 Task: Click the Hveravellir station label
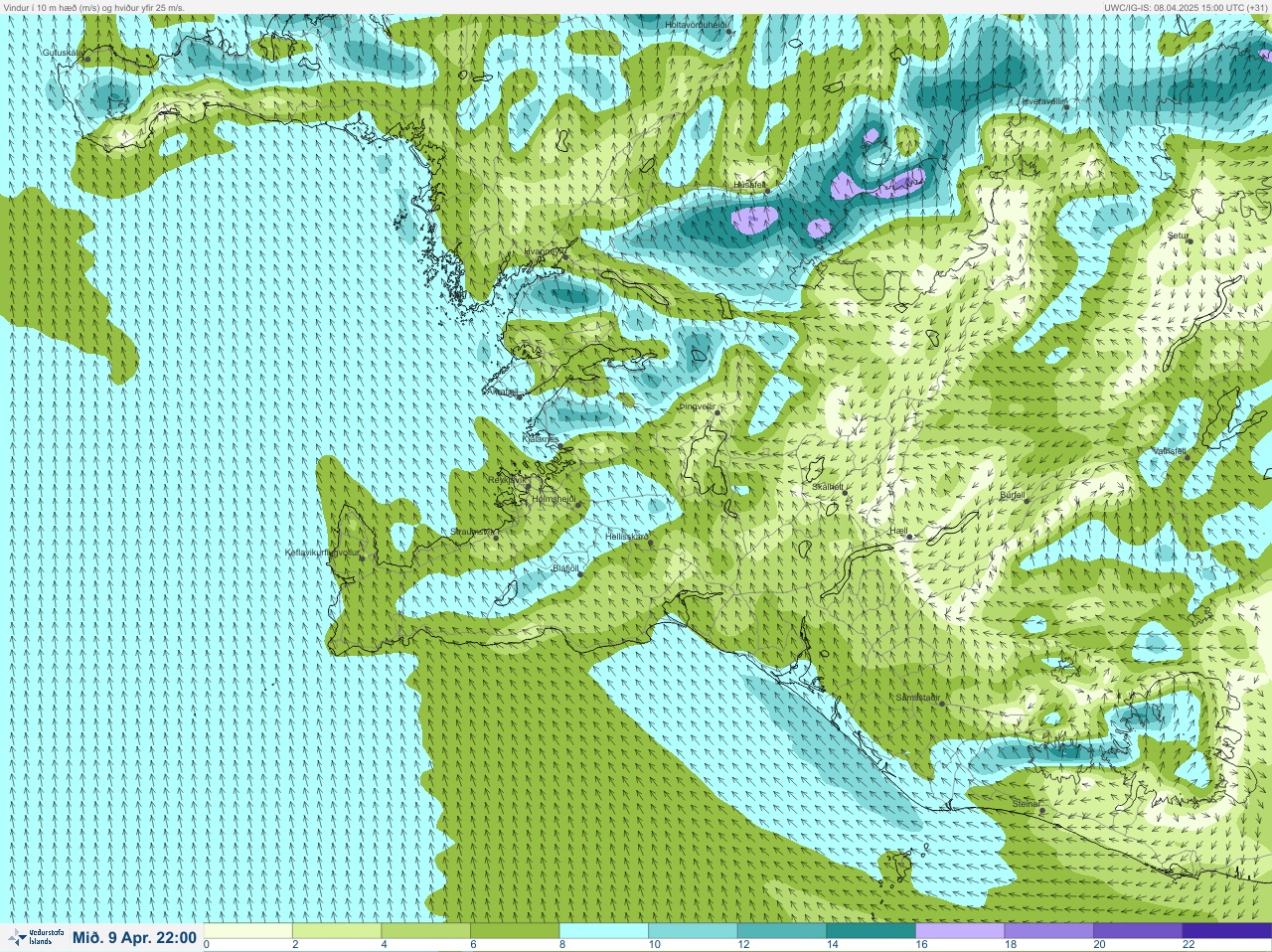(x=1044, y=101)
